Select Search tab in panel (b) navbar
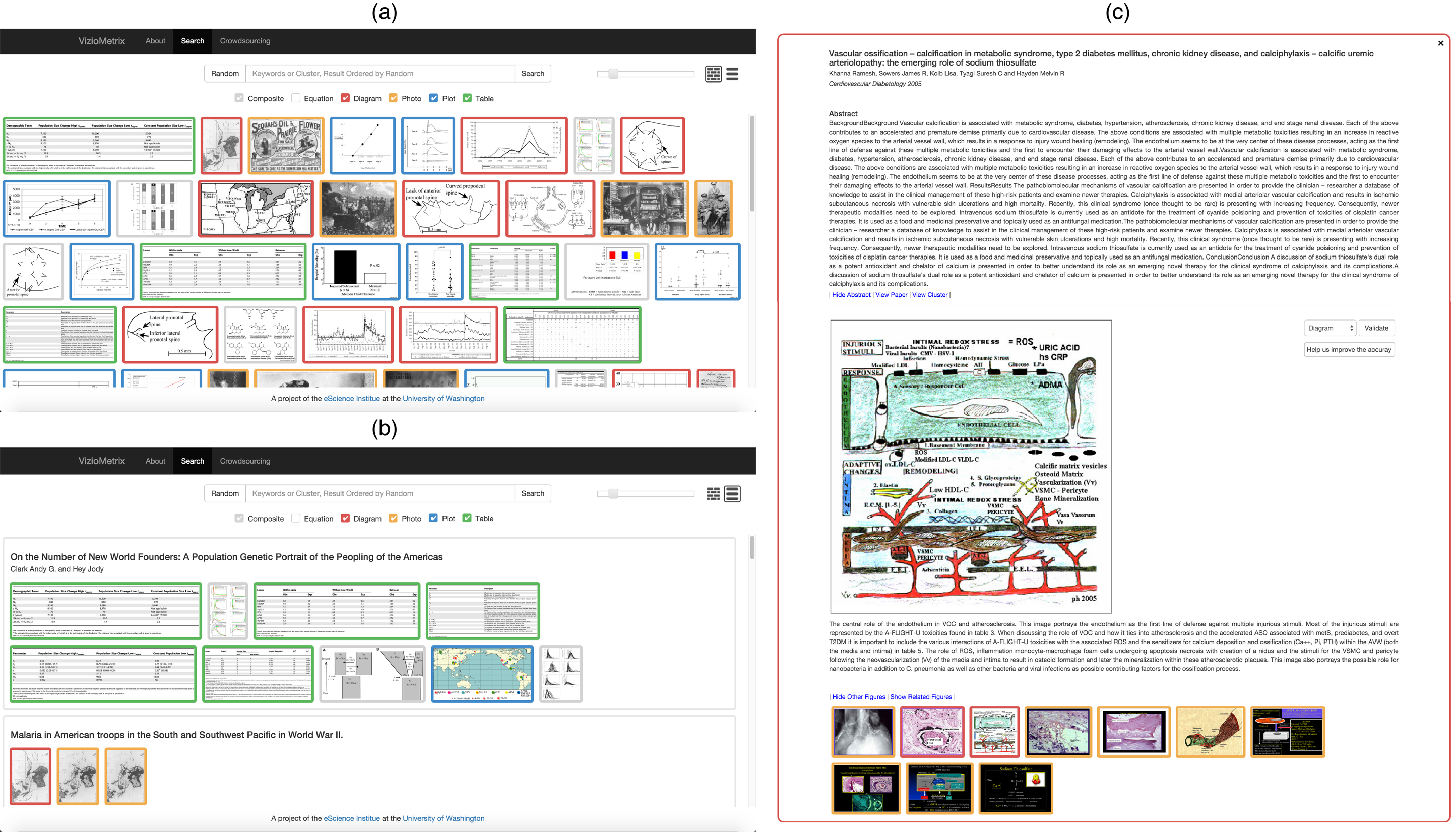The width and height of the screenshot is (1456, 832). (x=193, y=461)
